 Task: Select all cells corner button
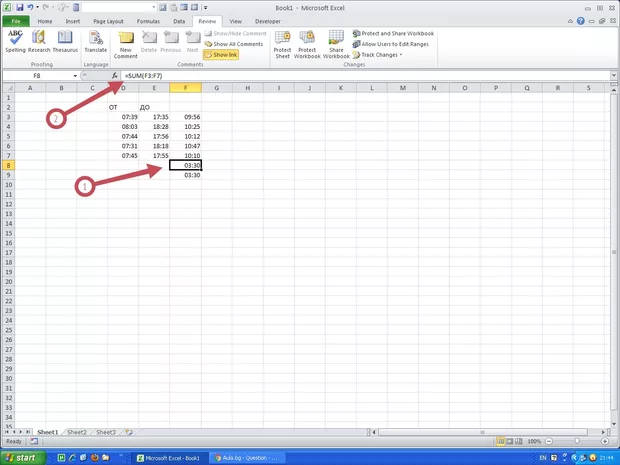pyautogui.click(x=8, y=88)
